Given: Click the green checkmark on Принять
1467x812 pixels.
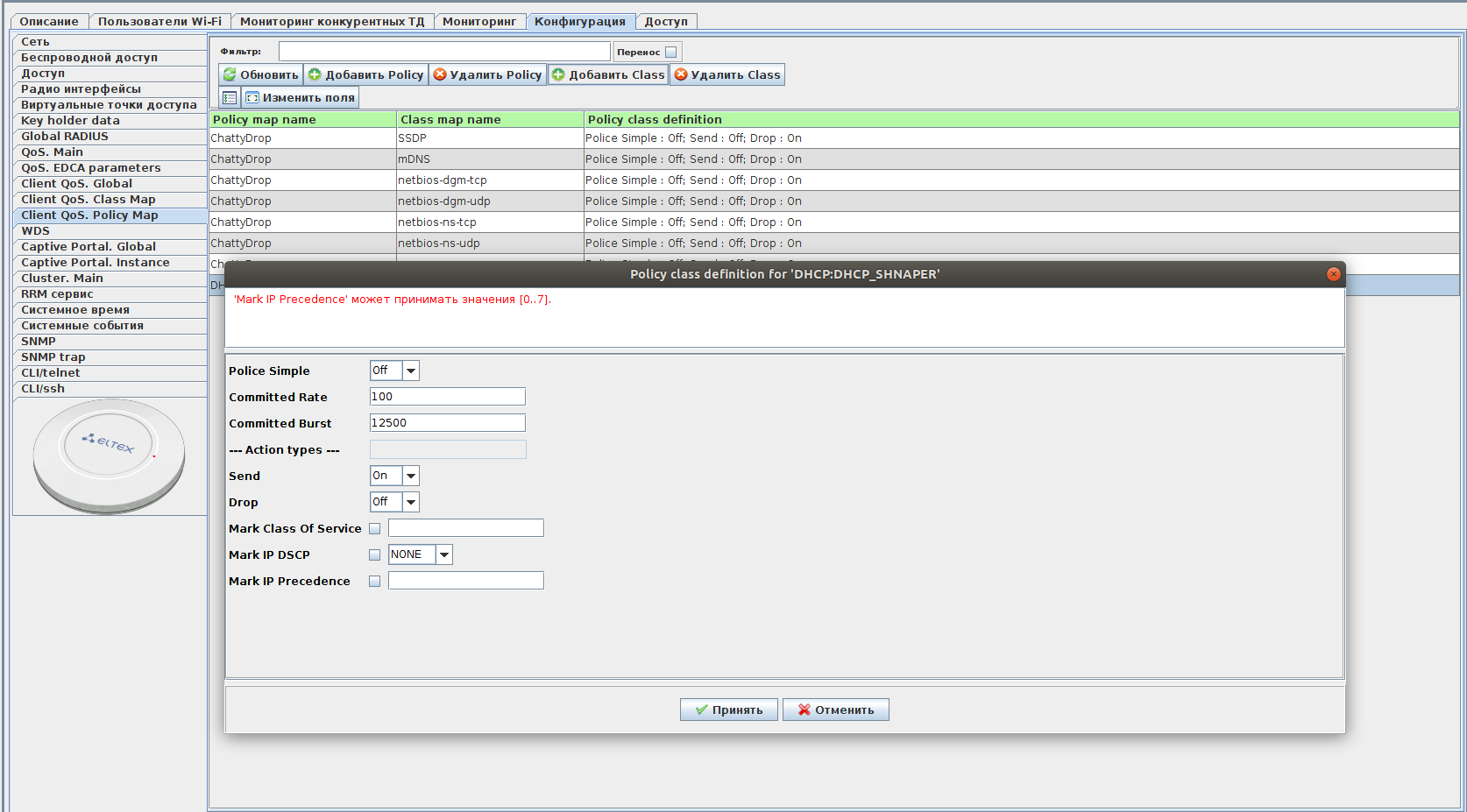Looking at the screenshot, I should [701, 710].
